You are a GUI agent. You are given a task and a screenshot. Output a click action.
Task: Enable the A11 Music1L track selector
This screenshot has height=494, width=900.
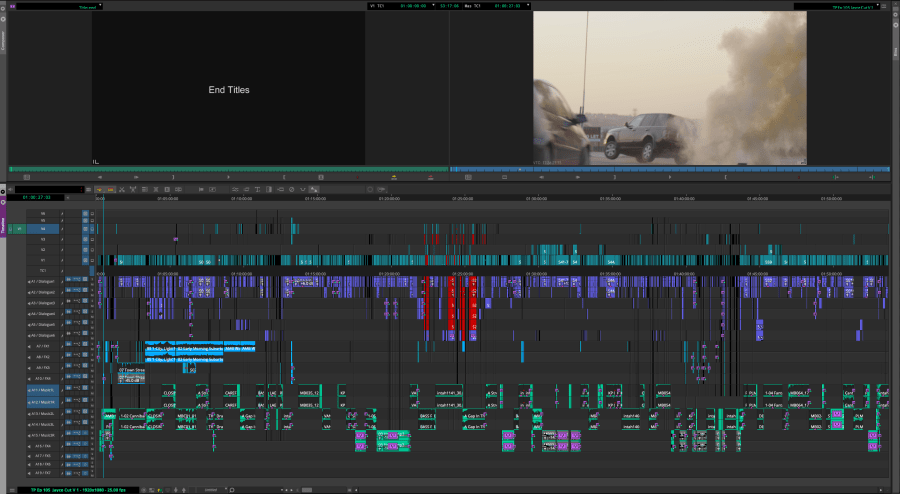[43, 390]
